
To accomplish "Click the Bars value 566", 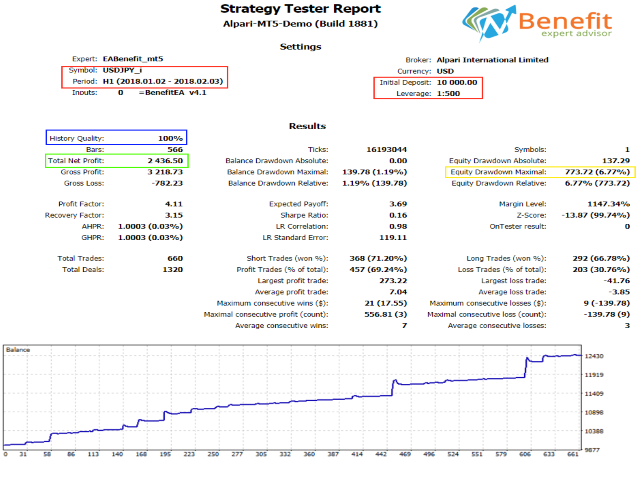I will coord(175,149).
